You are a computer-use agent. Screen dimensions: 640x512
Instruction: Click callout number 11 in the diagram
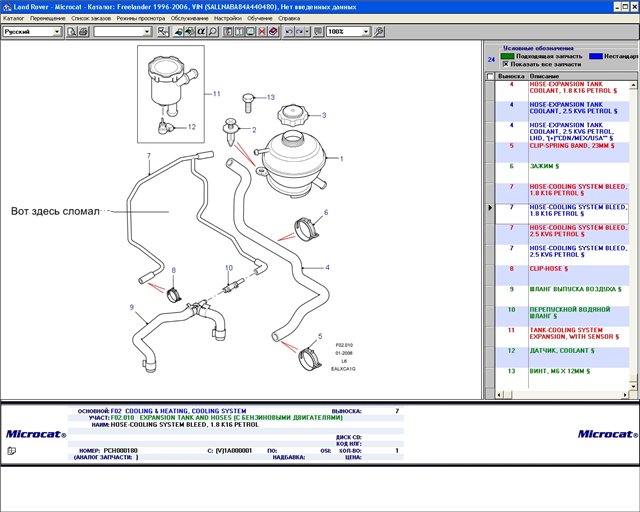pos(217,94)
